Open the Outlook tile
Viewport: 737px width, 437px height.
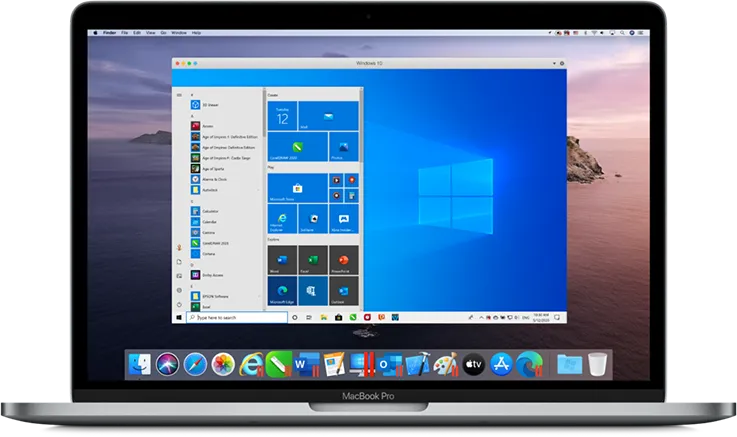[344, 291]
